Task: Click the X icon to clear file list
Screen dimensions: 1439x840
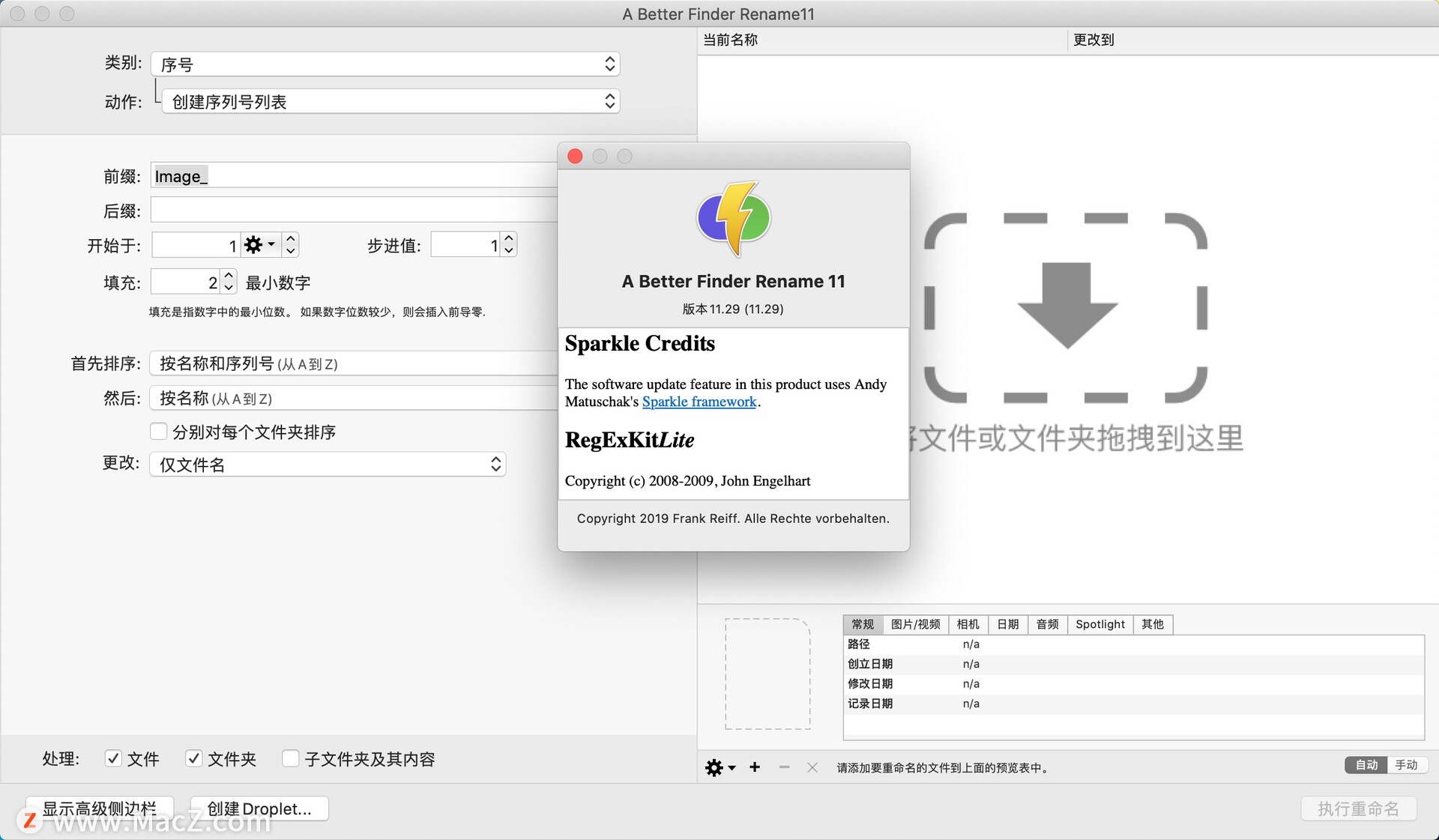Action: [812, 767]
